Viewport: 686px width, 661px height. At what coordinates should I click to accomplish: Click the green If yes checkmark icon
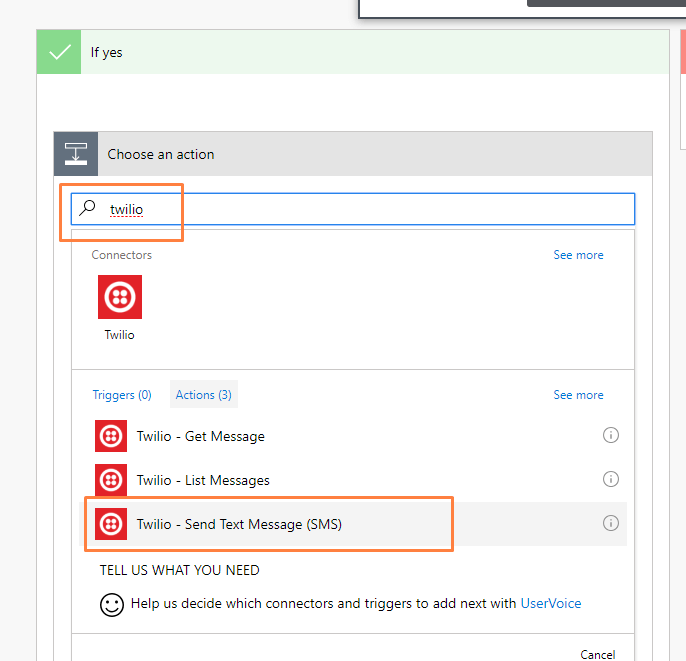[x=59, y=52]
